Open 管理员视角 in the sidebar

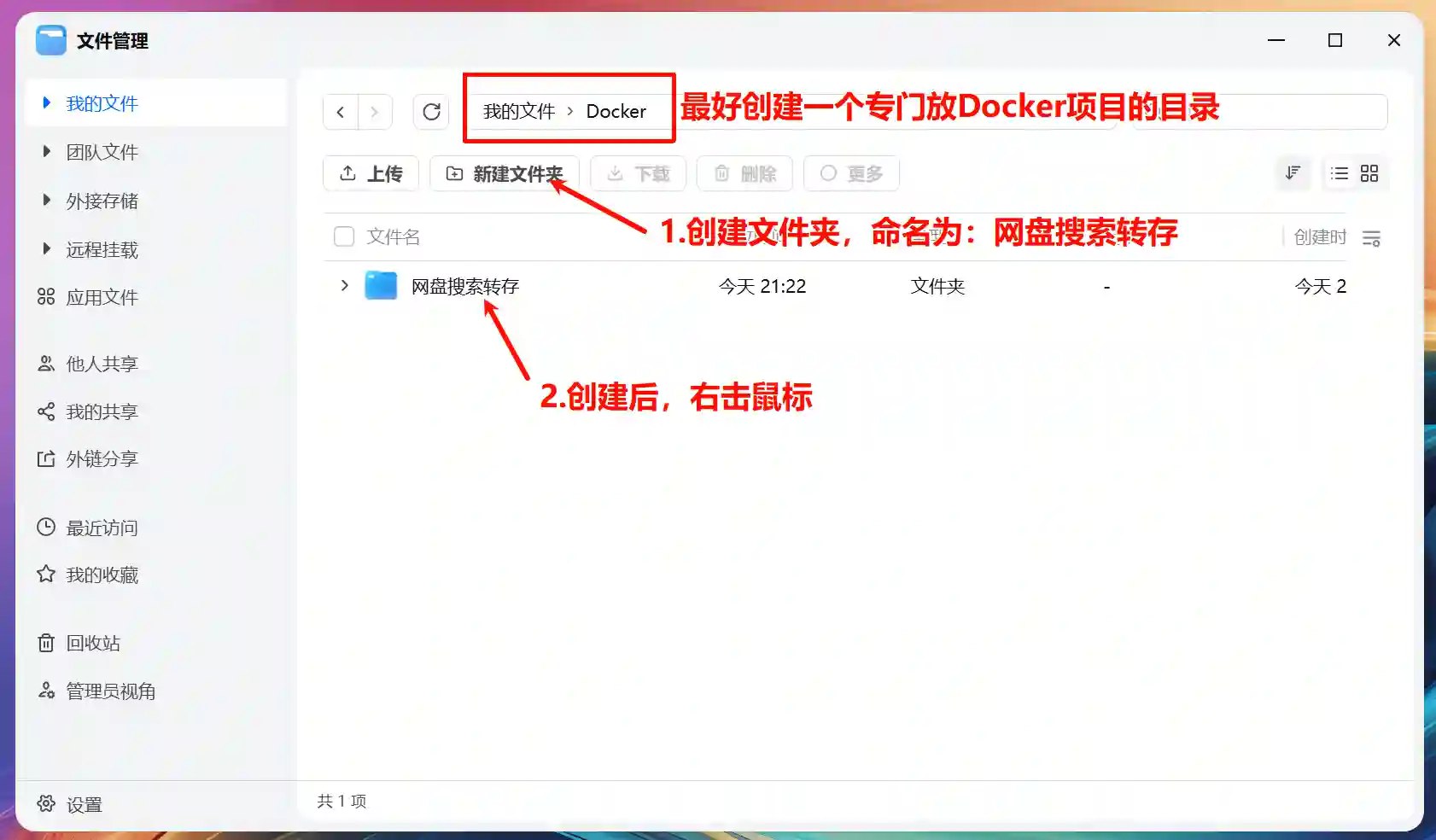point(109,691)
